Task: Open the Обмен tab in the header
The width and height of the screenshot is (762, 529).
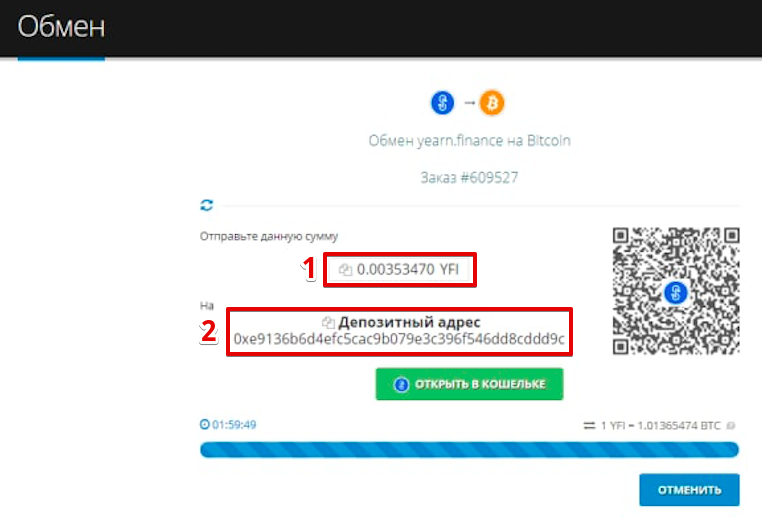Action: tap(61, 27)
